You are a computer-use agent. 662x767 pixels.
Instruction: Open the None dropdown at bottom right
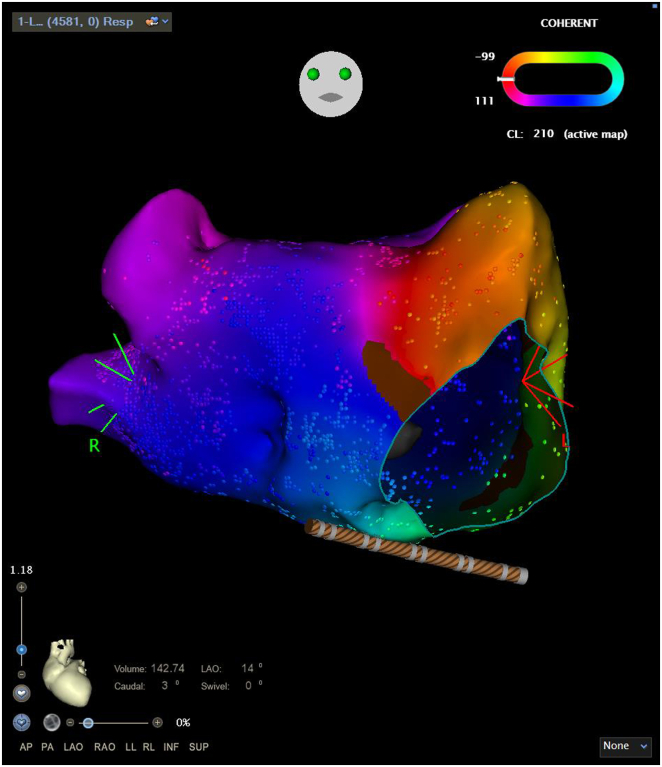[x=625, y=746]
